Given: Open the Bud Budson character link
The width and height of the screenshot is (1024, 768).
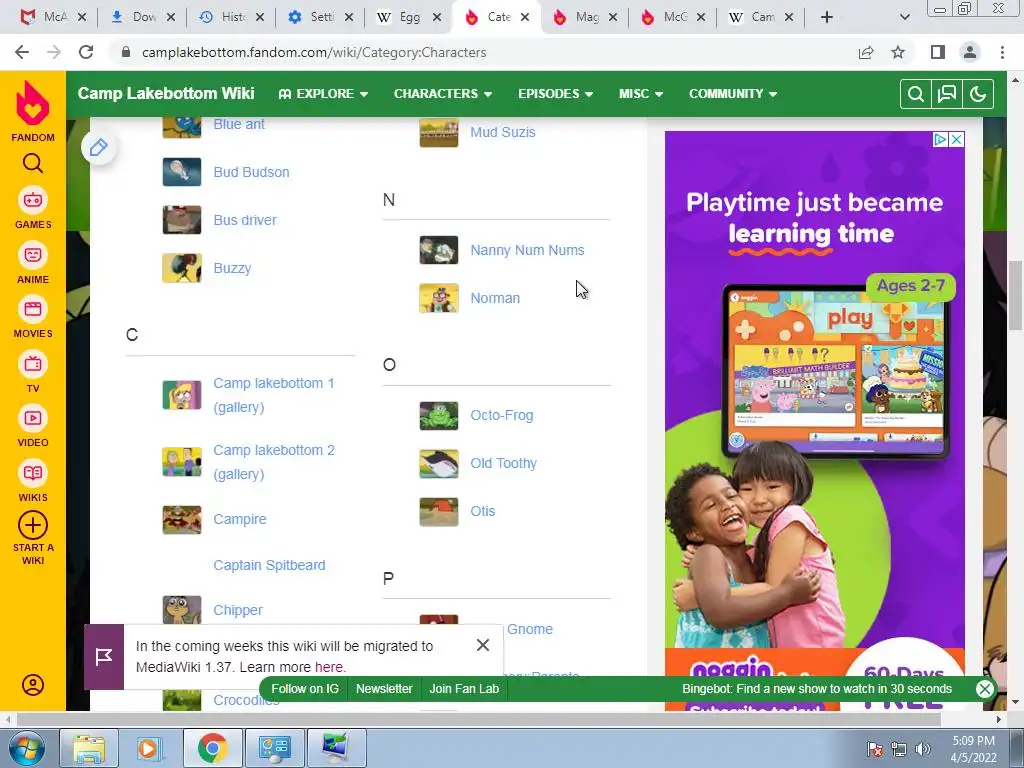Looking at the screenshot, I should point(251,172).
